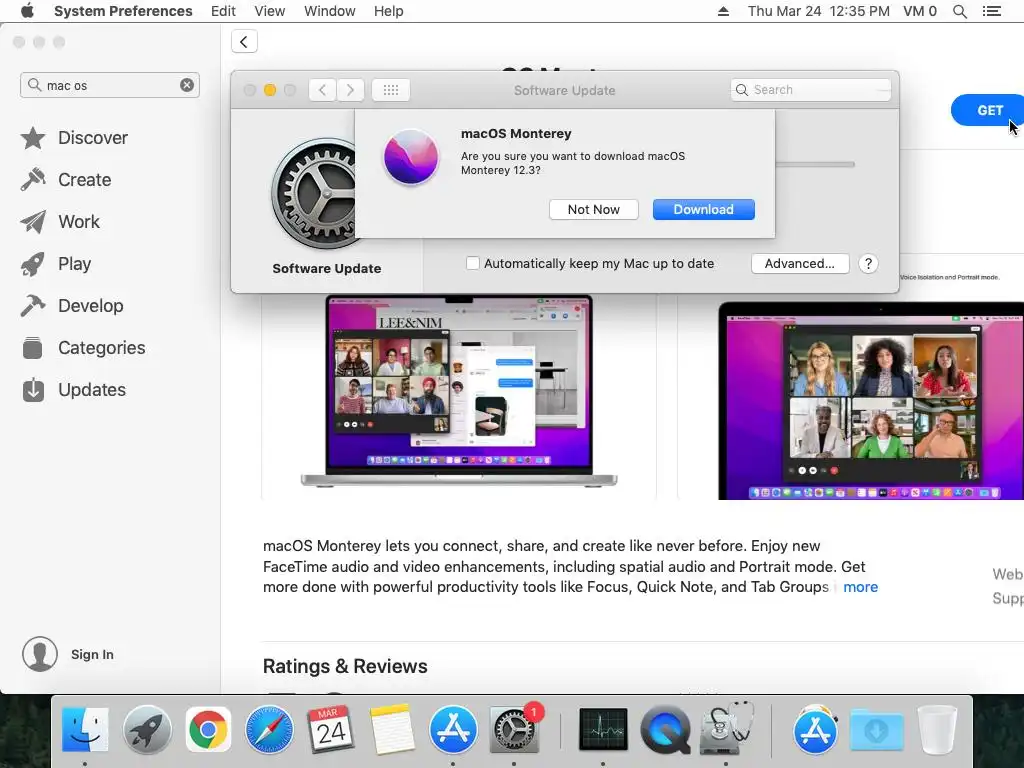Click App Store back chevron button
Image resolution: width=1024 pixels, height=768 pixels.
click(244, 42)
